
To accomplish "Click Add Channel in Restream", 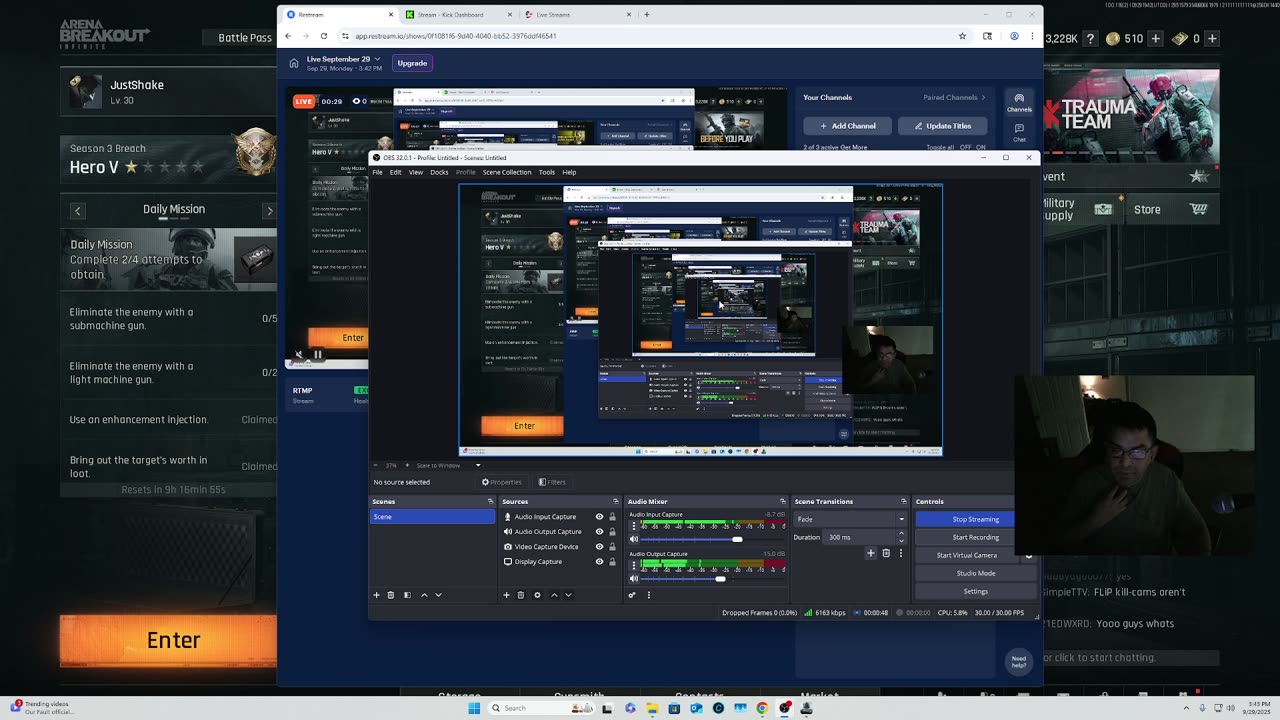I will click(x=847, y=126).
